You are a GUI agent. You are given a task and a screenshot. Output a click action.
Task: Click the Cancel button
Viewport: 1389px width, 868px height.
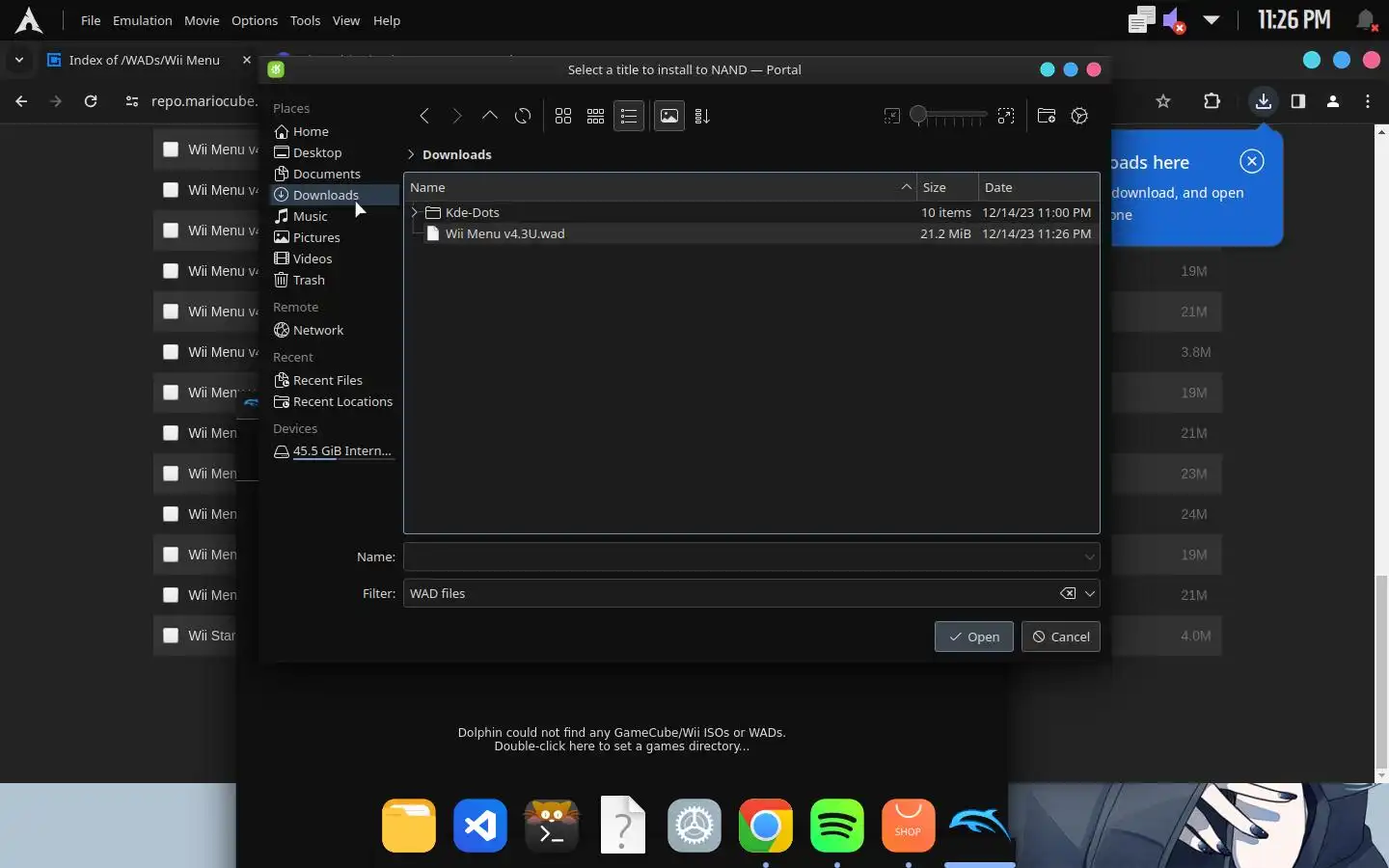pyautogui.click(x=1061, y=637)
